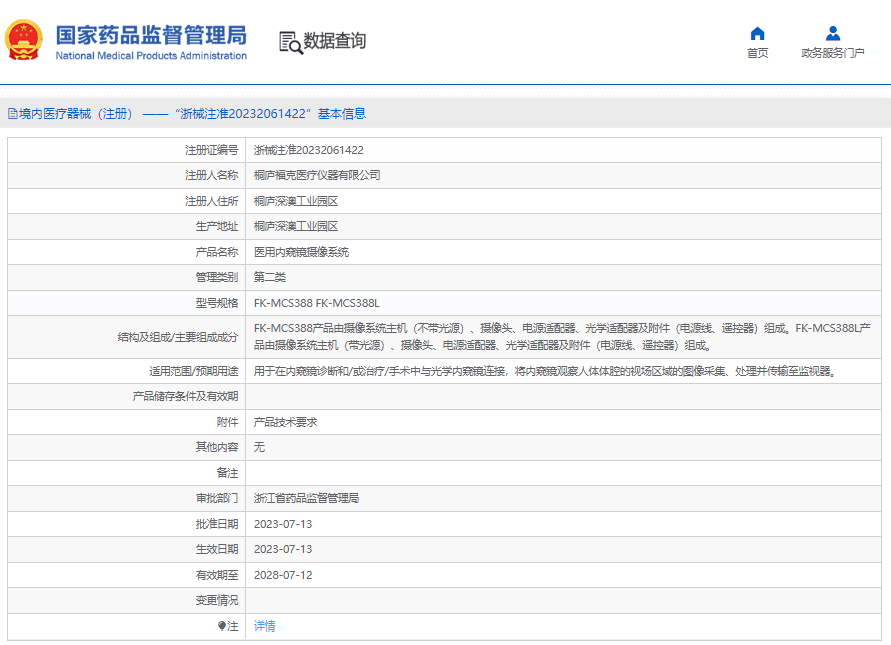The width and height of the screenshot is (891, 645).
Task: Select registration number 浙械注准20232061422 value cell
Action: pyautogui.click(x=309, y=150)
